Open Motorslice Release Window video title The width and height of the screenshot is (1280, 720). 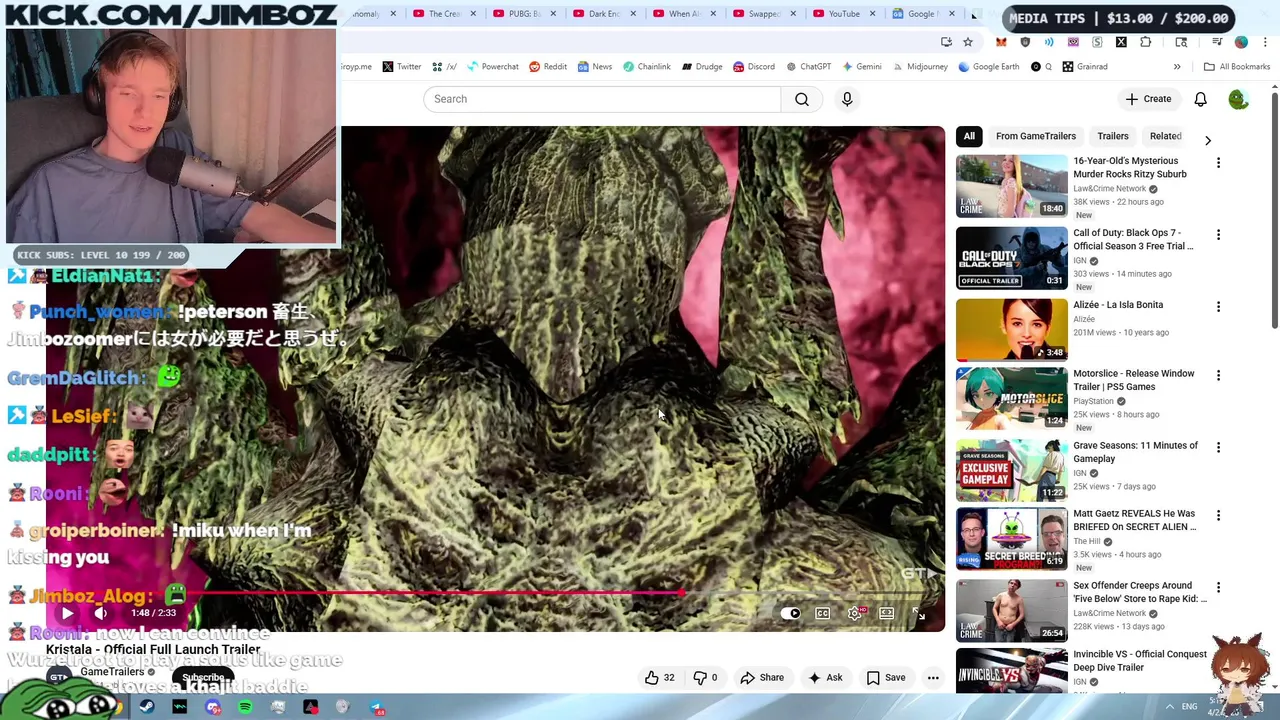pyautogui.click(x=1134, y=380)
